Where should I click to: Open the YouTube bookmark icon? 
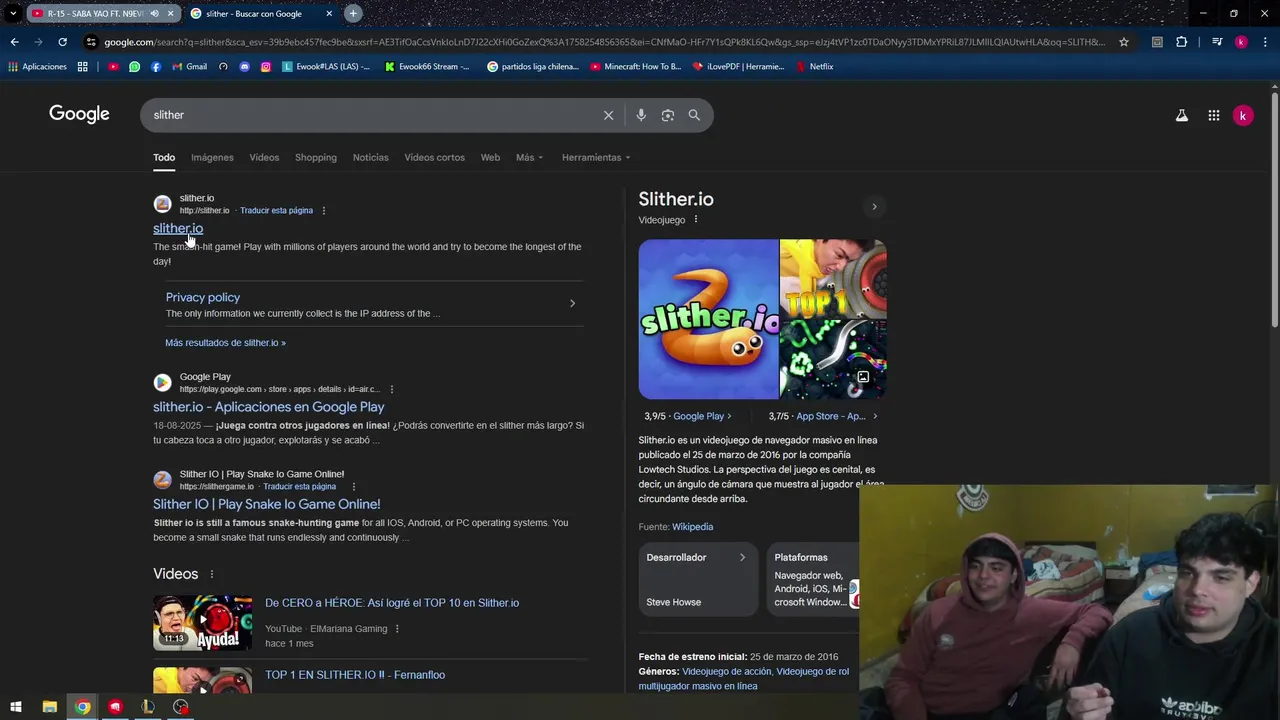click(113, 67)
